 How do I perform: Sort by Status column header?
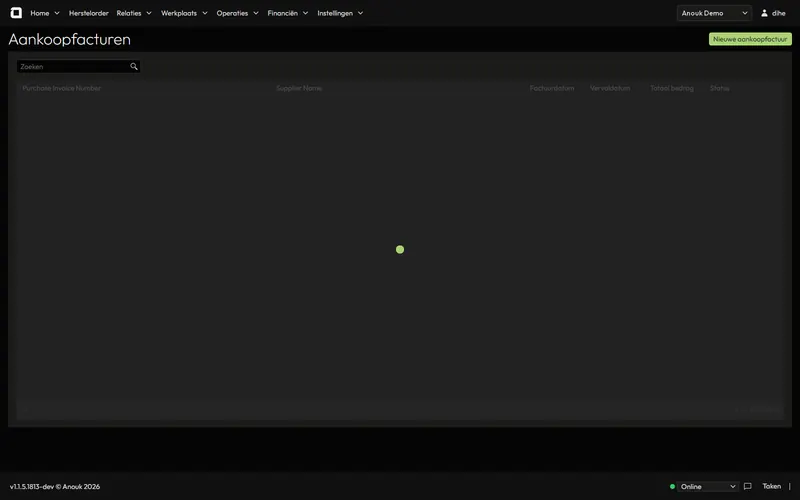(719, 88)
